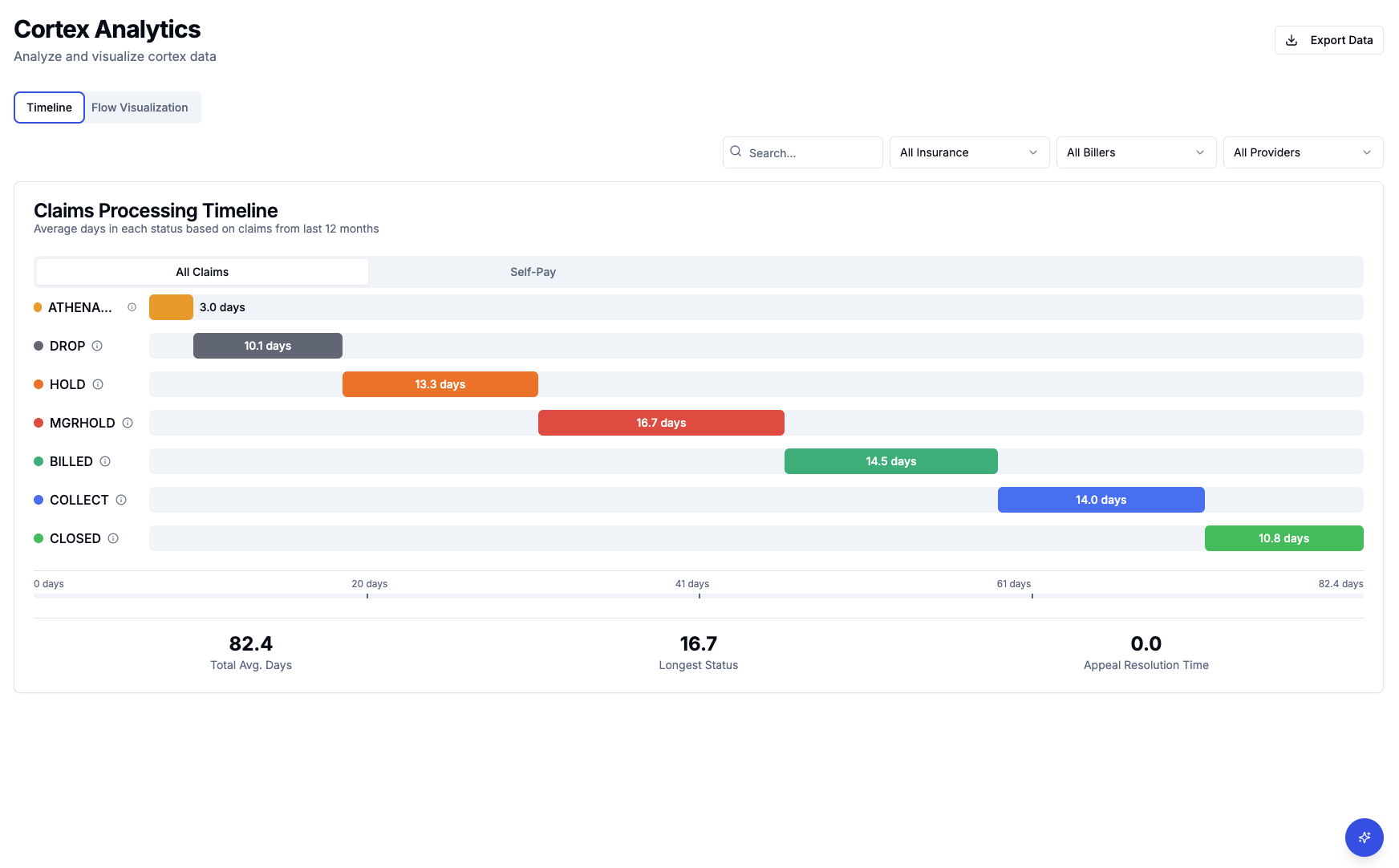
Task: Click the 0.0 Appeal Resolution Time value
Action: [x=1146, y=644]
